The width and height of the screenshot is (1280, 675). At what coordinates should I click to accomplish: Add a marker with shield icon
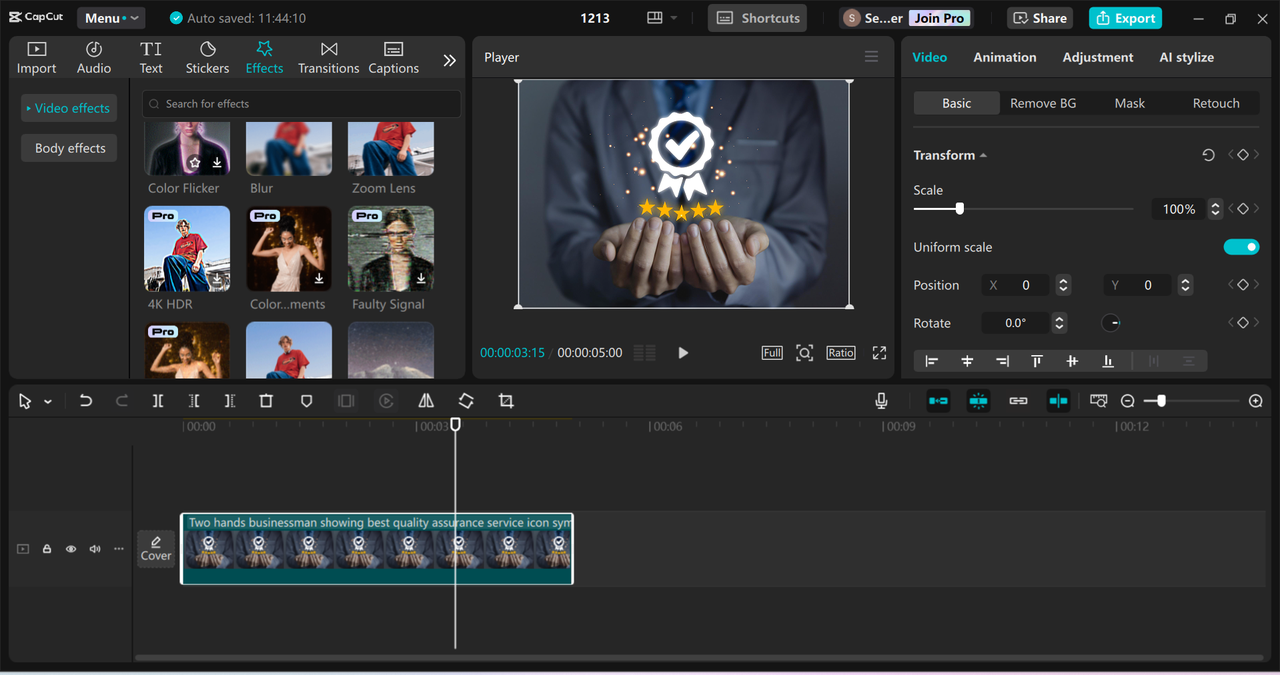point(307,401)
